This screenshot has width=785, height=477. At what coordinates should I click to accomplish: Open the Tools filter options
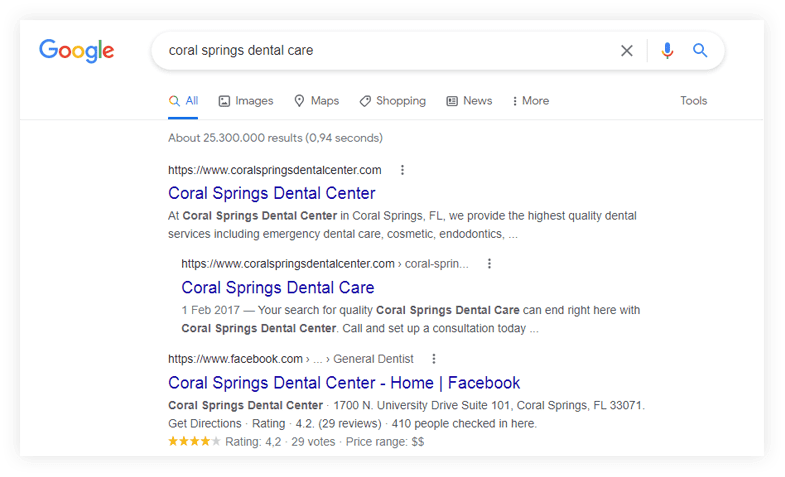pos(693,101)
